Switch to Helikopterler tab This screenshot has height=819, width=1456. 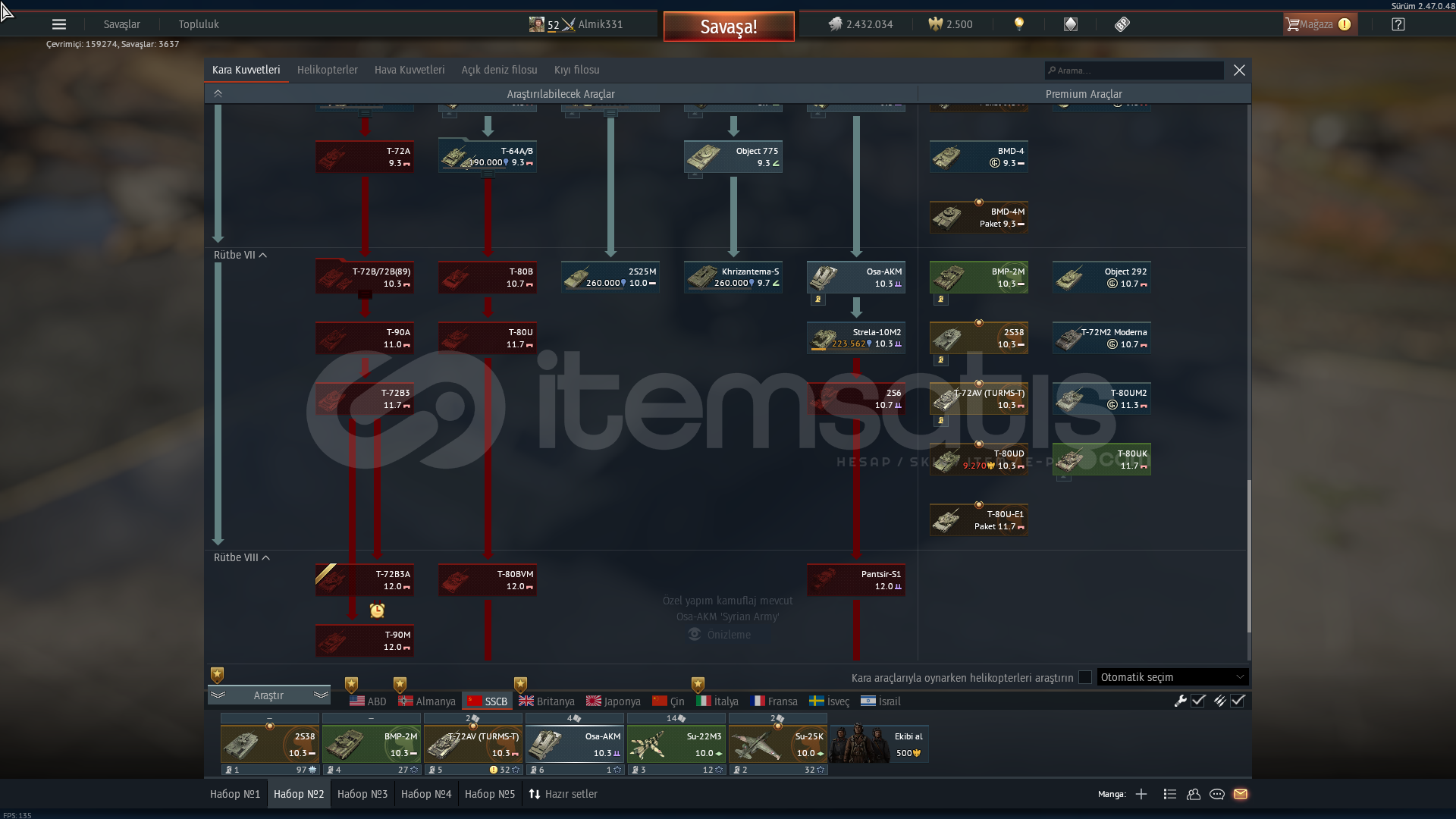[327, 70]
